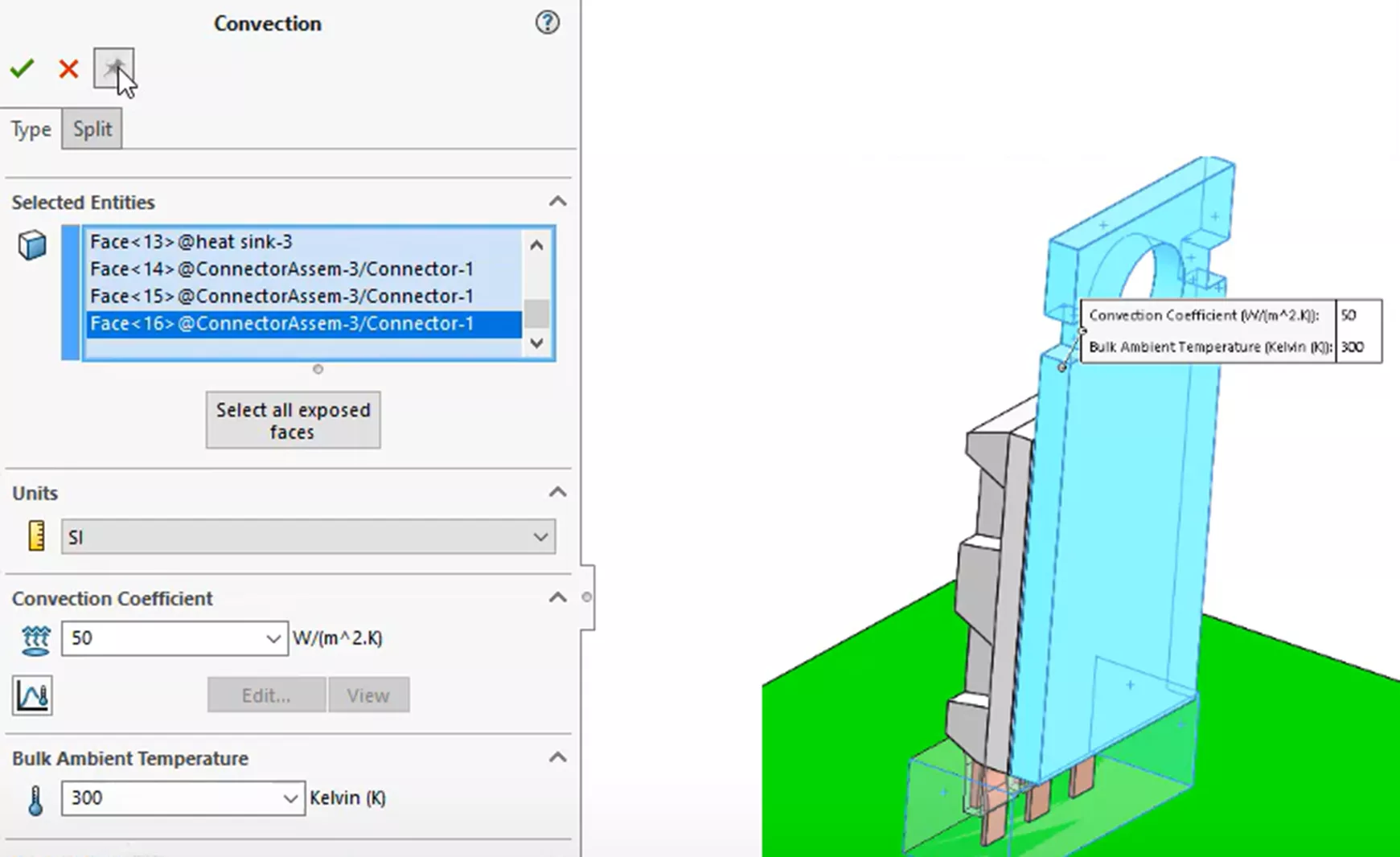
Task: Collapse the Units section
Action: [558, 492]
